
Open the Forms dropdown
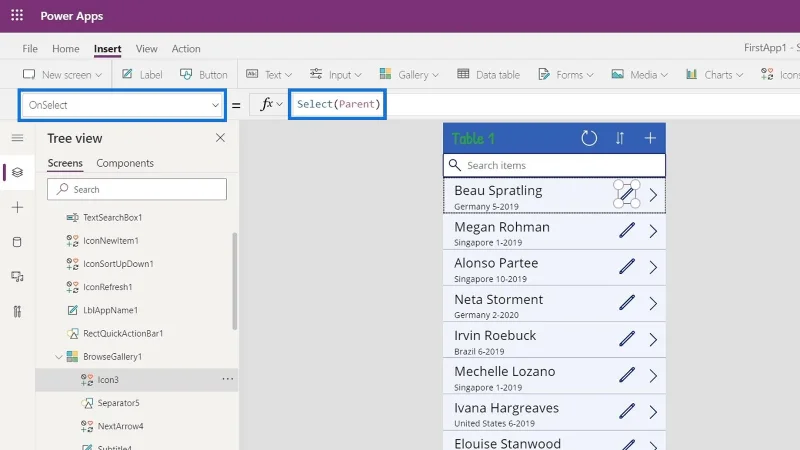click(x=566, y=74)
